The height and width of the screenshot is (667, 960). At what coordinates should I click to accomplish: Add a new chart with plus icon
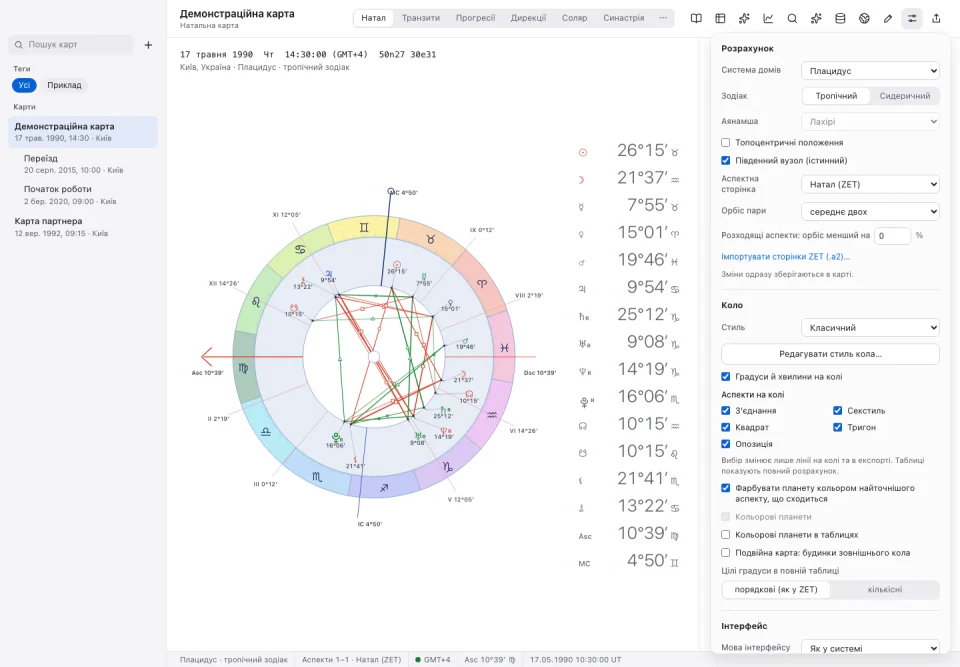coord(148,45)
